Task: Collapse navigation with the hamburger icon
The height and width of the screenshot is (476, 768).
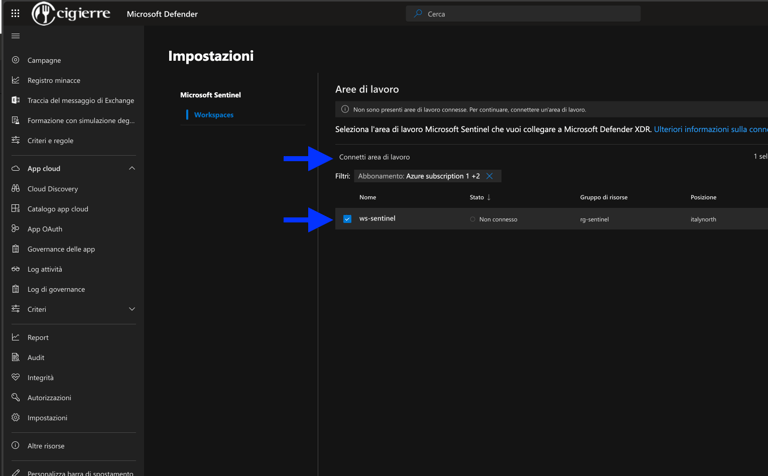Action: [x=16, y=36]
